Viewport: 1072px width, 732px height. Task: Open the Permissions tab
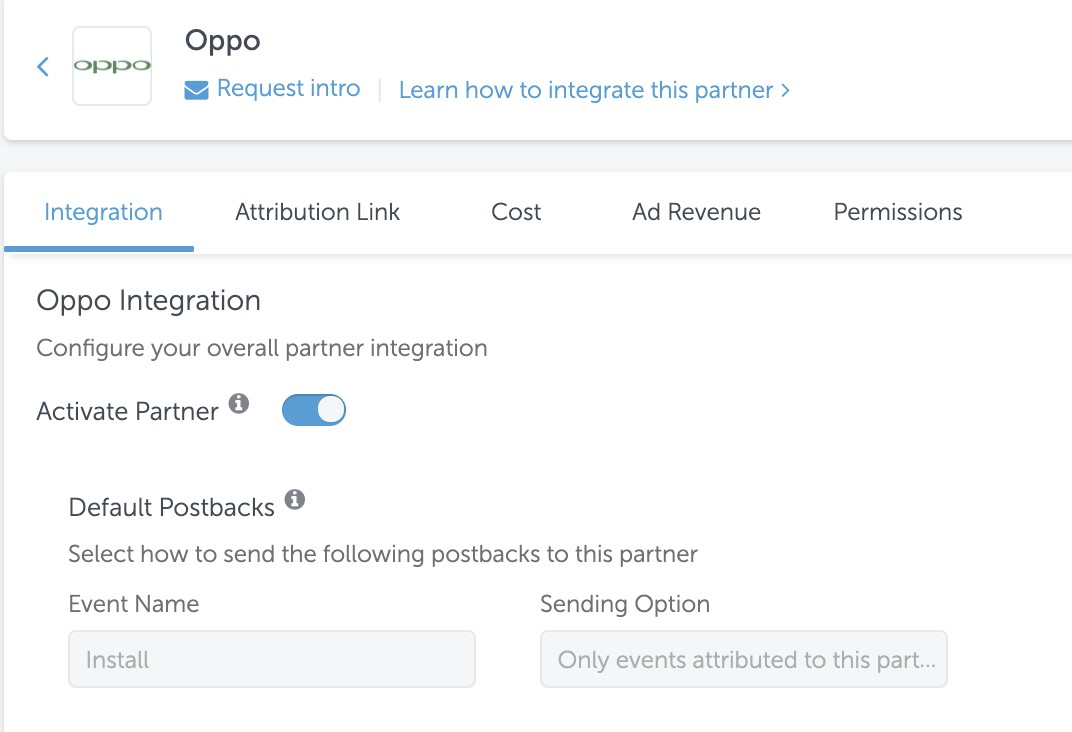click(x=898, y=212)
